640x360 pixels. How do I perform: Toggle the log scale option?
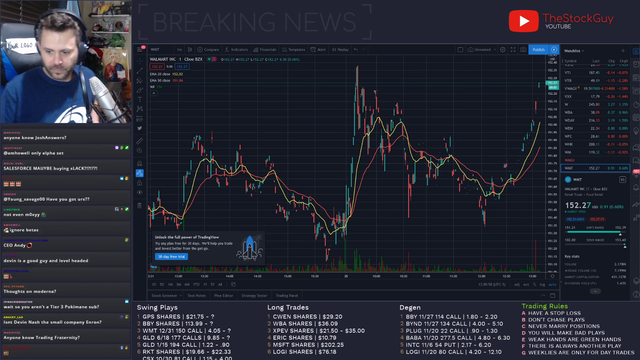tap(542, 284)
